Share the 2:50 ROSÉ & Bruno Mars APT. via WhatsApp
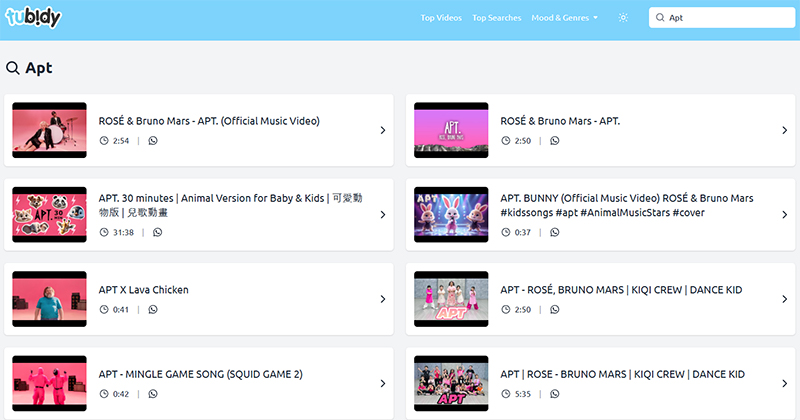Viewport: 800px width, 420px height. click(555, 141)
